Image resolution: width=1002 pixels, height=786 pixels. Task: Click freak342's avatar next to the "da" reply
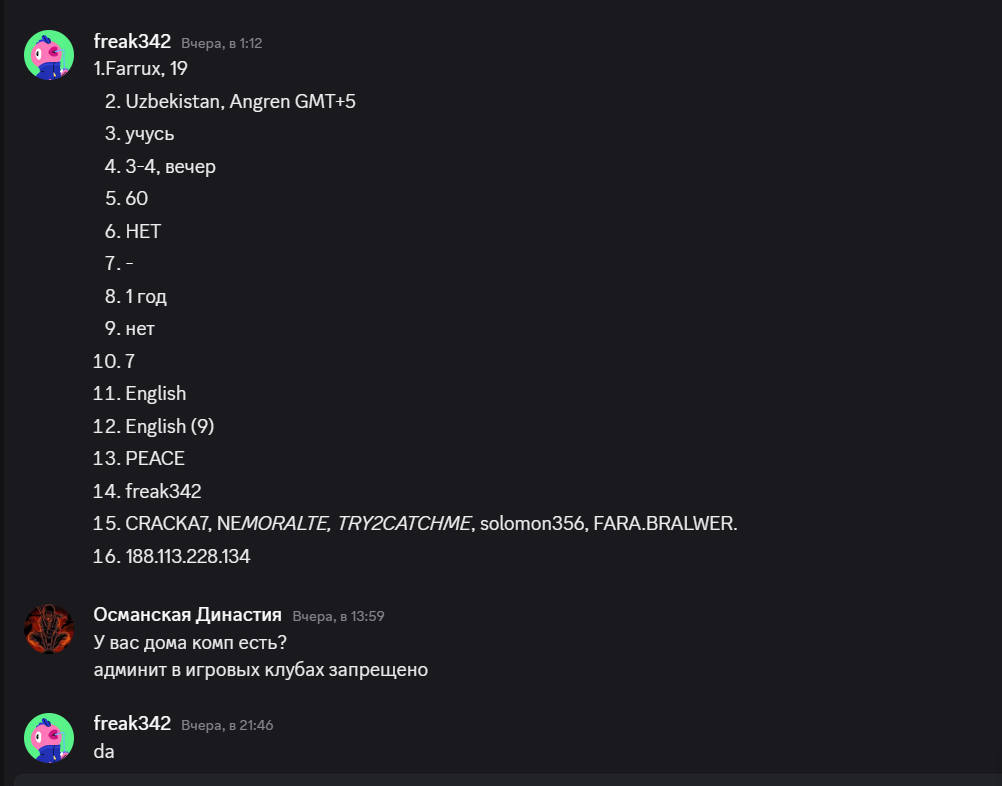(49, 737)
